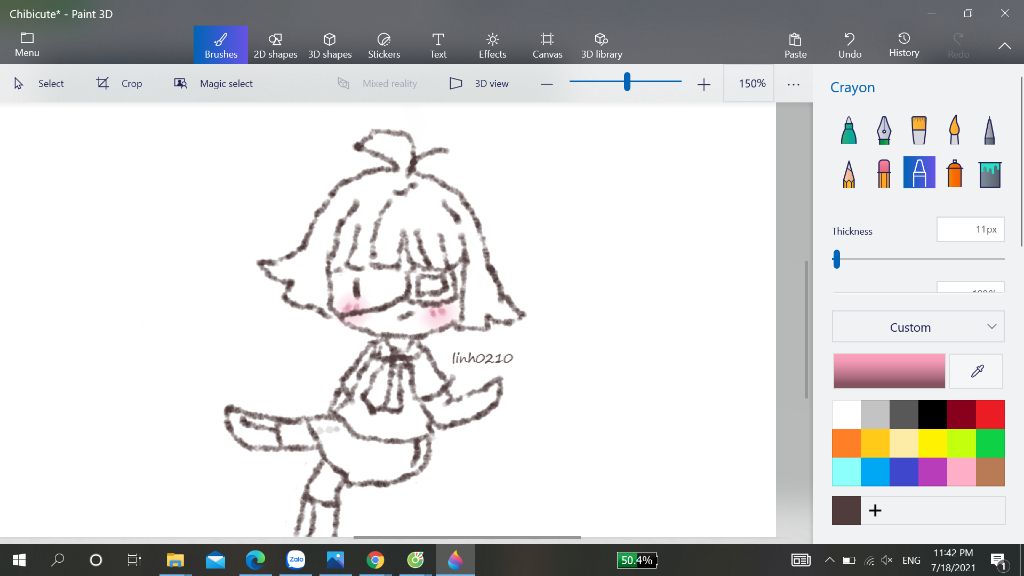Adjust the Thickness slider handle
This screenshot has width=1024, height=576.
click(837, 259)
